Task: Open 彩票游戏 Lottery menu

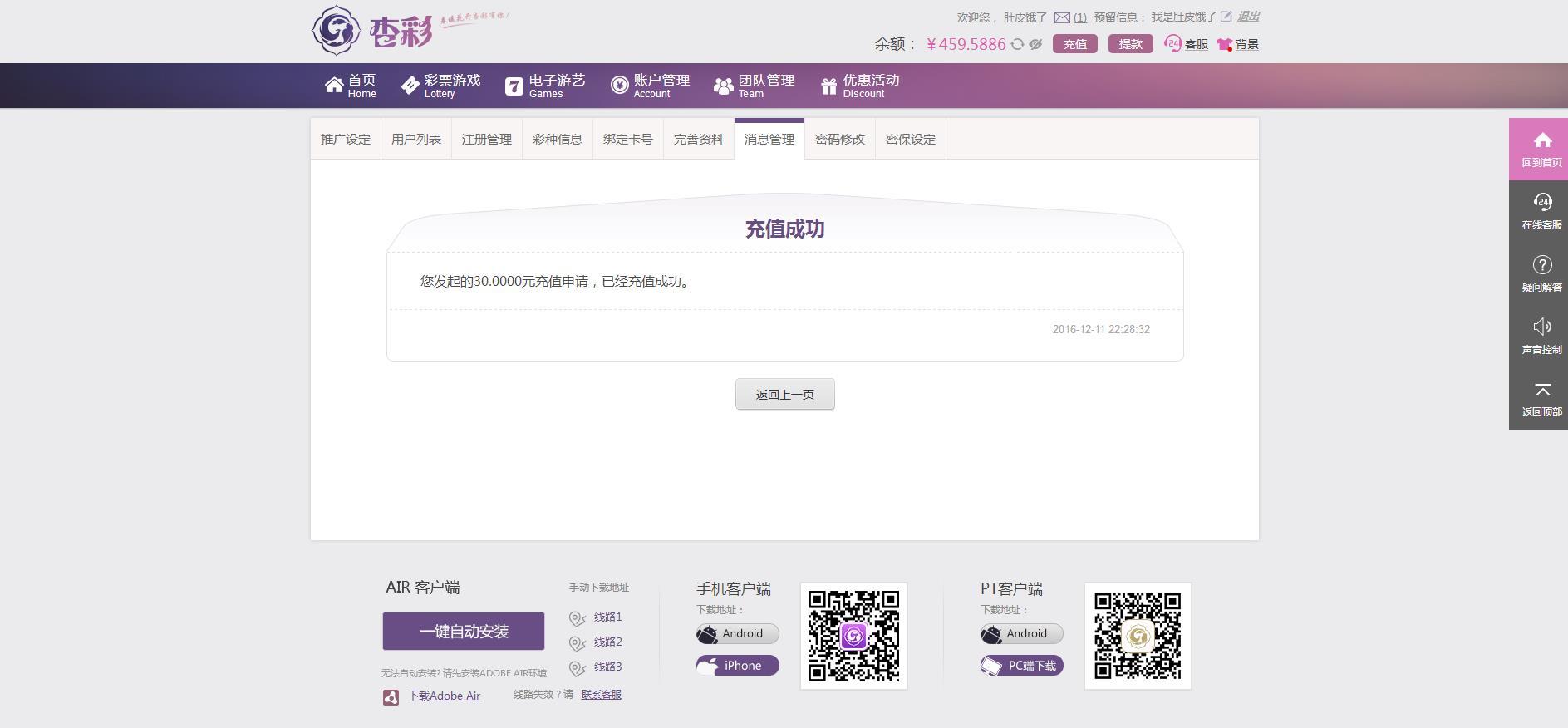Action: pos(440,86)
